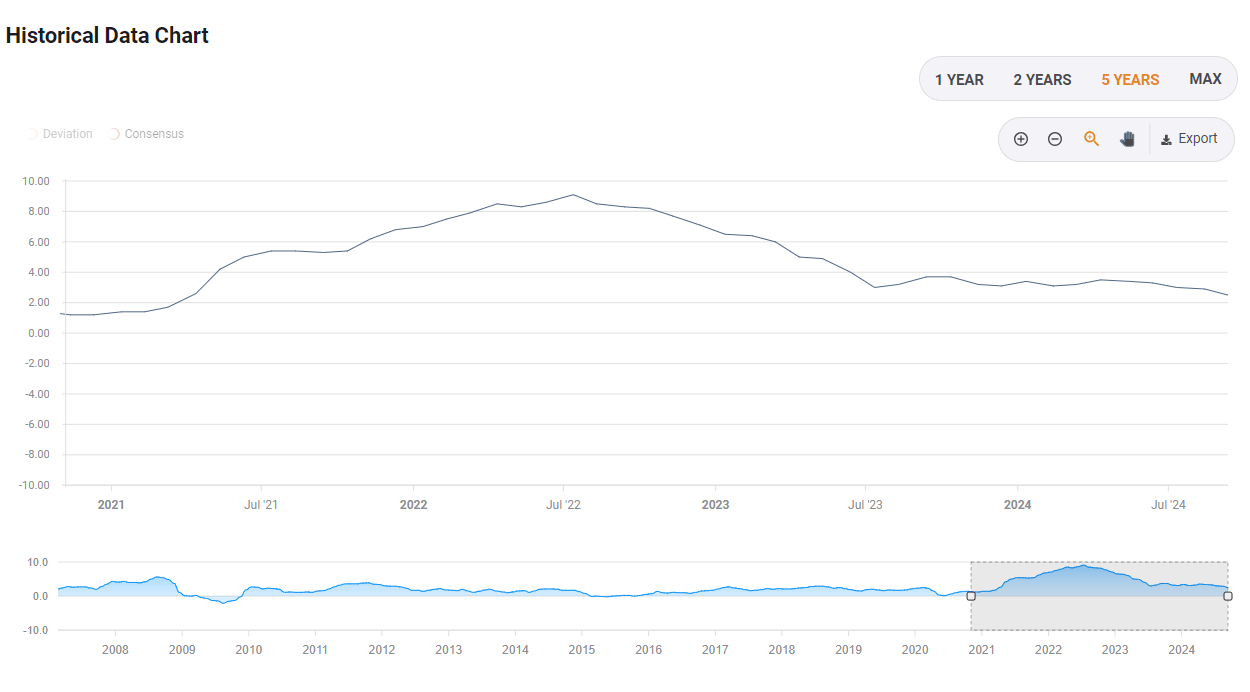The image size is (1250, 692).
Task: Click the 2021 label on the main chart axis
Action: (111, 505)
